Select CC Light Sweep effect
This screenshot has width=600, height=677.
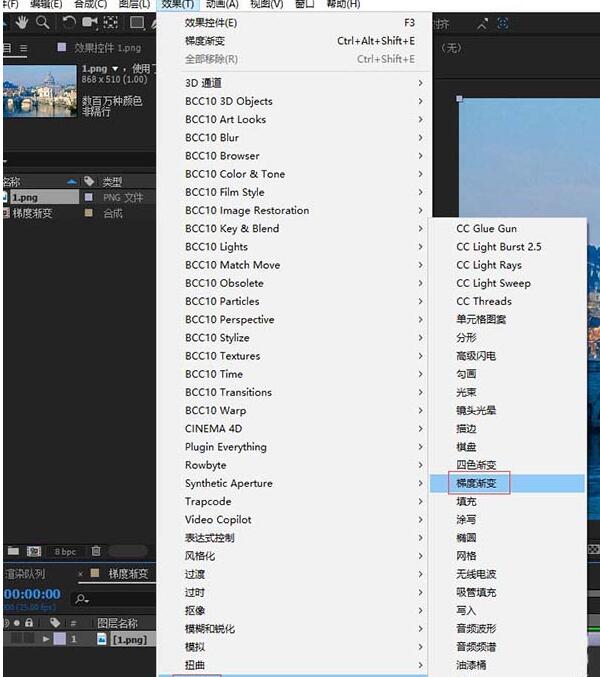tap(508, 283)
